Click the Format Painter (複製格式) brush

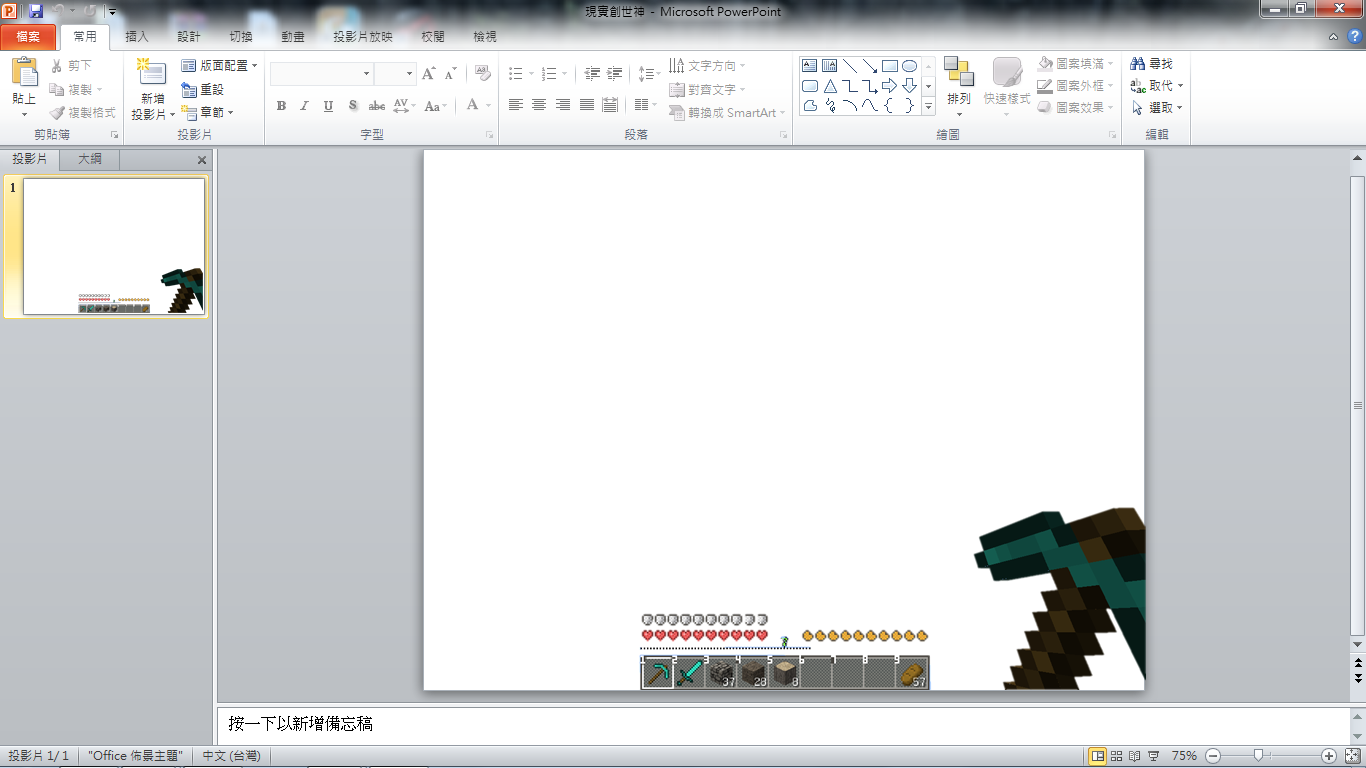point(57,113)
